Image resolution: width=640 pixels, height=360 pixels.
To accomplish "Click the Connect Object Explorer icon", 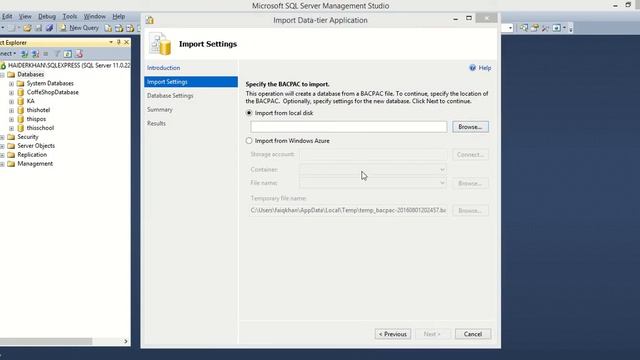I will click(24, 54).
